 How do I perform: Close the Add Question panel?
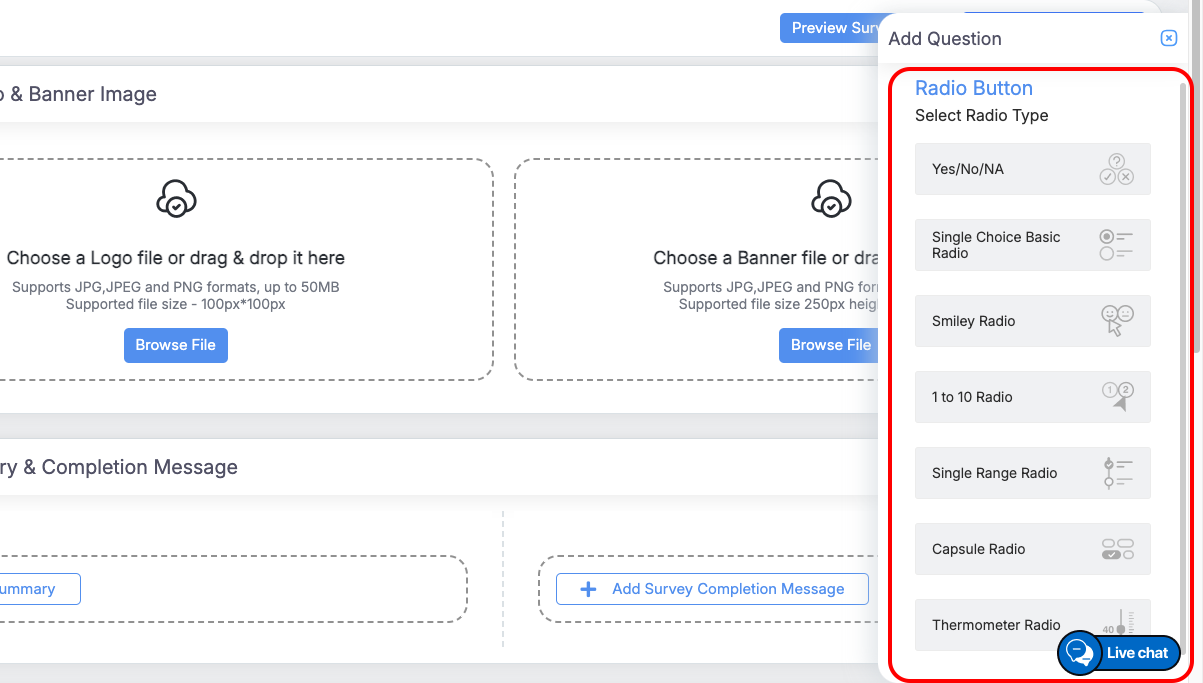(x=1168, y=39)
